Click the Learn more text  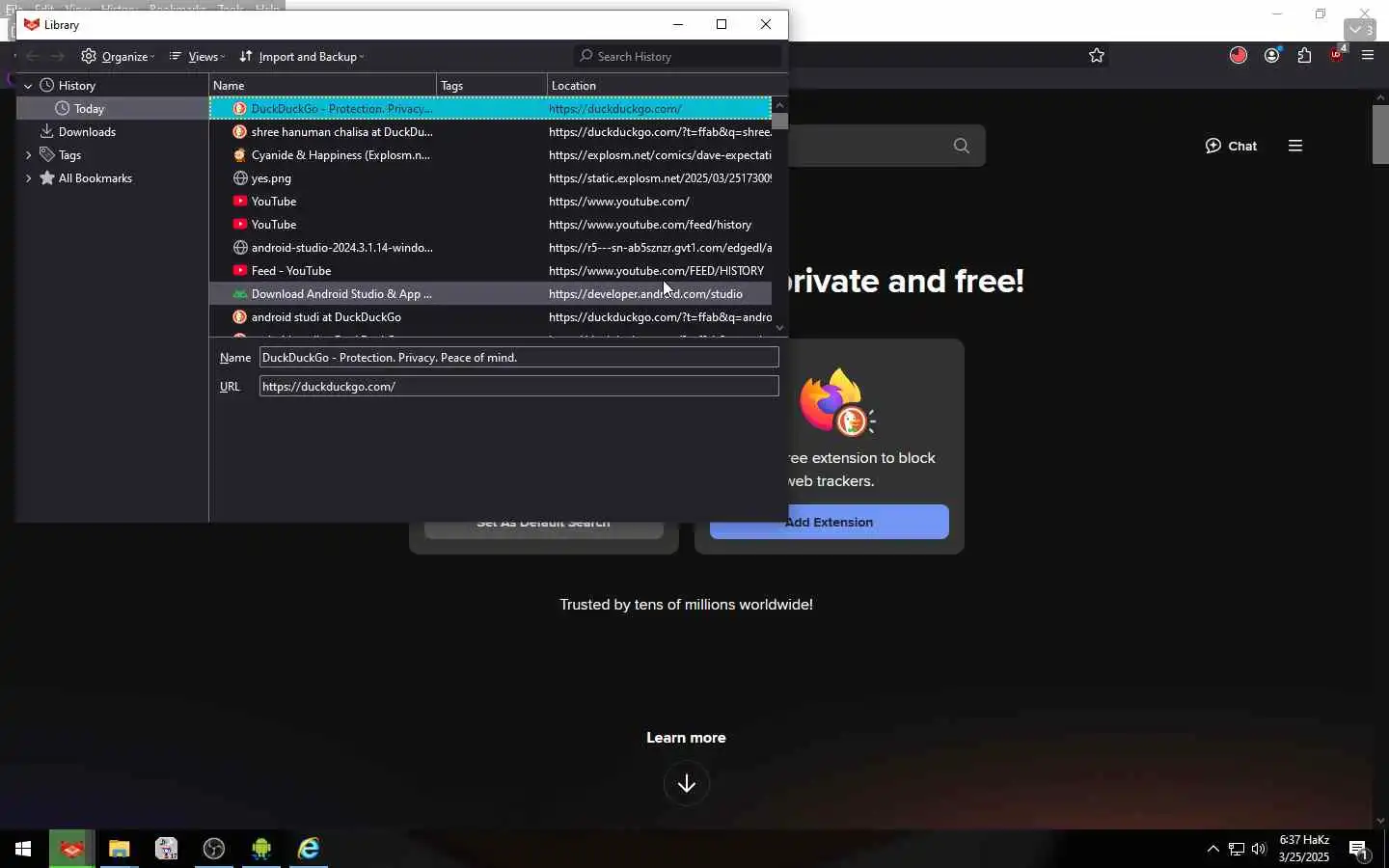click(x=686, y=738)
